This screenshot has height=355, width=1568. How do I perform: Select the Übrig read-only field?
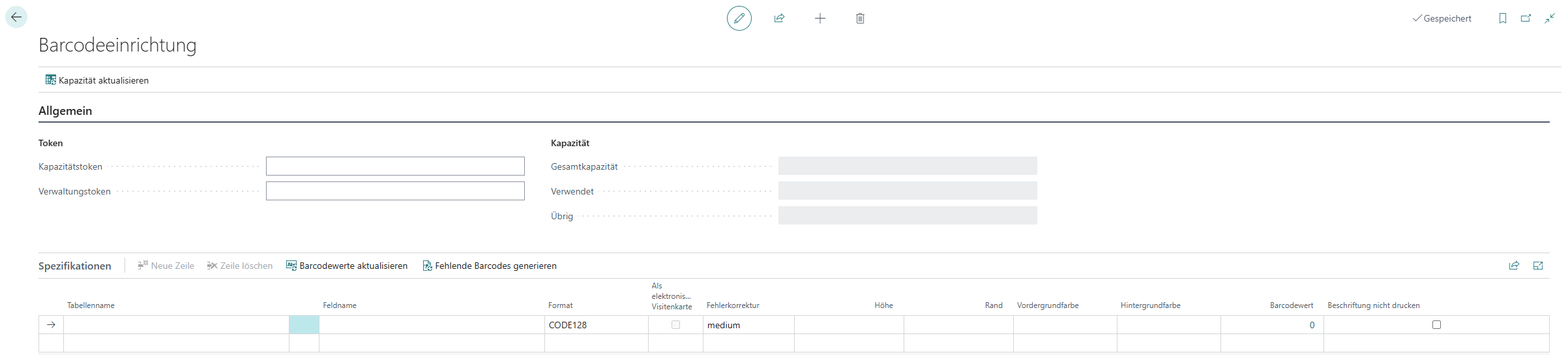[x=908, y=215]
